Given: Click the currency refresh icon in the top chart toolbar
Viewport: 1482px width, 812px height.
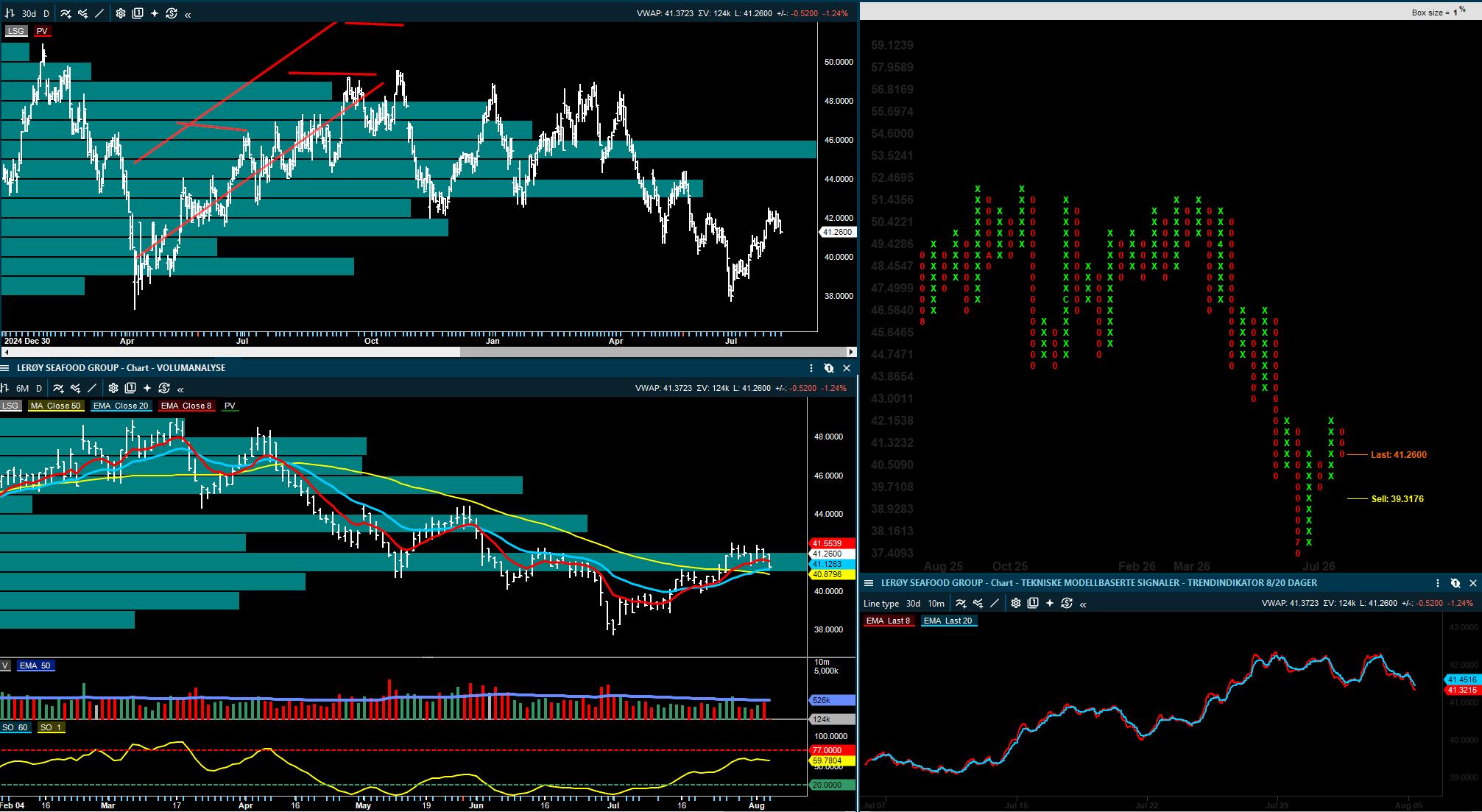Looking at the screenshot, I should tap(172, 13).
